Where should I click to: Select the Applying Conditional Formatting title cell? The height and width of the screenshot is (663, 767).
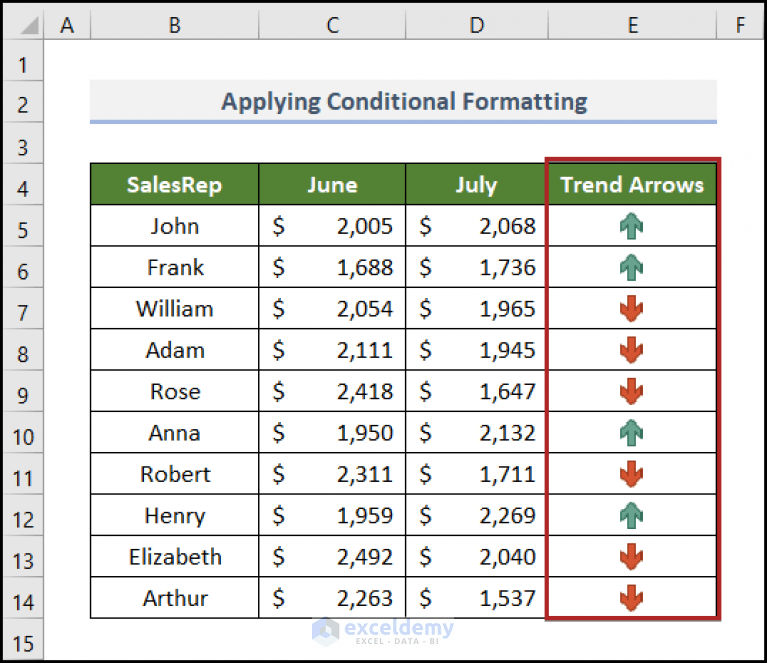click(x=404, y=102)
